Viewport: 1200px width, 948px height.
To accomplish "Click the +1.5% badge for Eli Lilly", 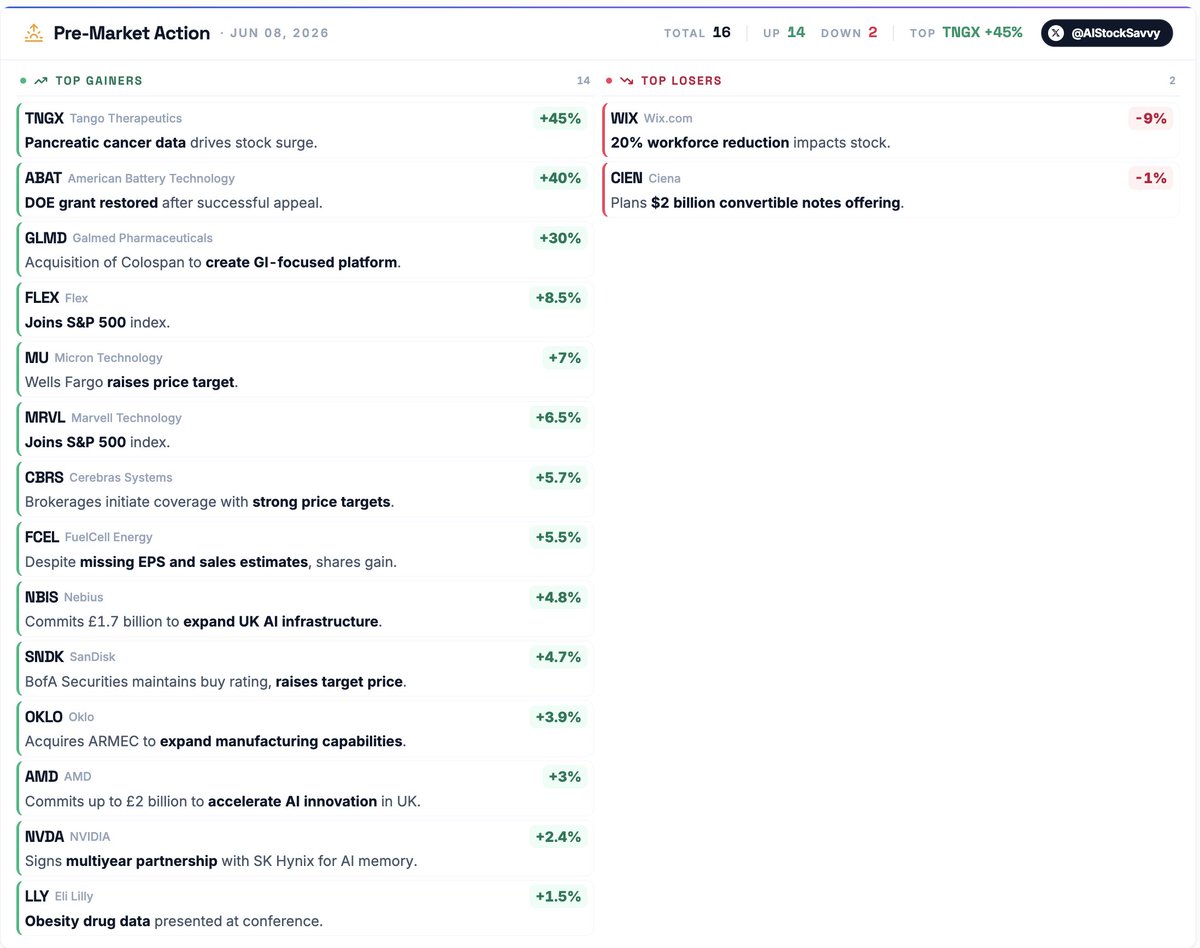I will [558, 897].
